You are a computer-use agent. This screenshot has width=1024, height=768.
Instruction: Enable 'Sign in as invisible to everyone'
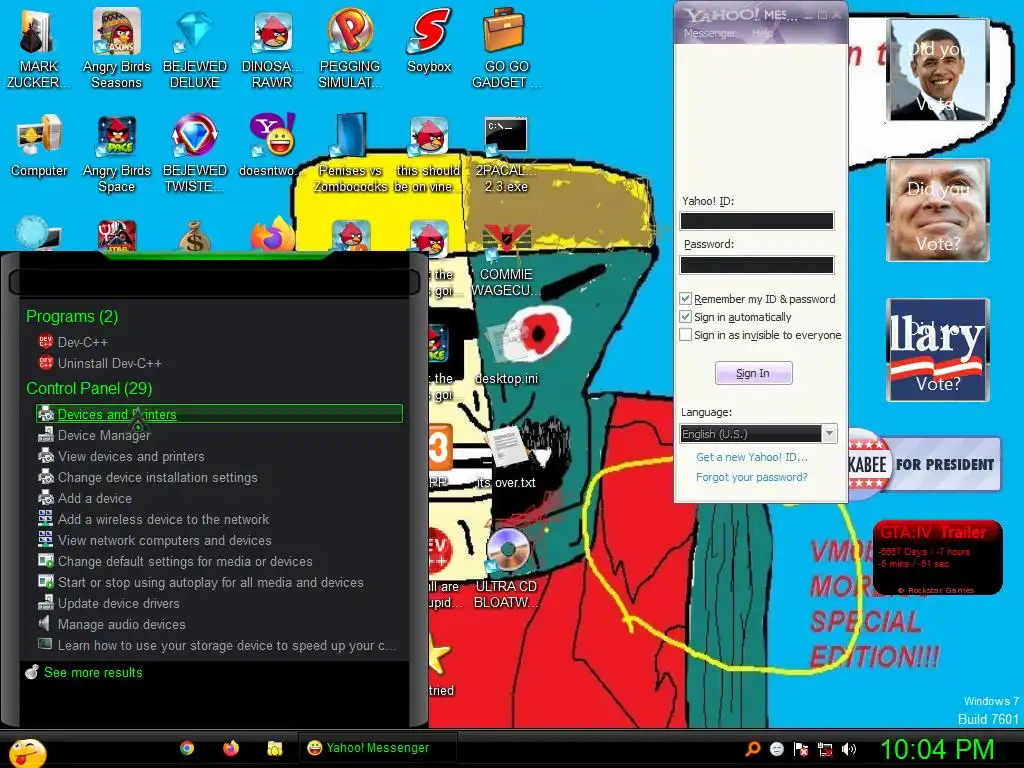point(685,334)
